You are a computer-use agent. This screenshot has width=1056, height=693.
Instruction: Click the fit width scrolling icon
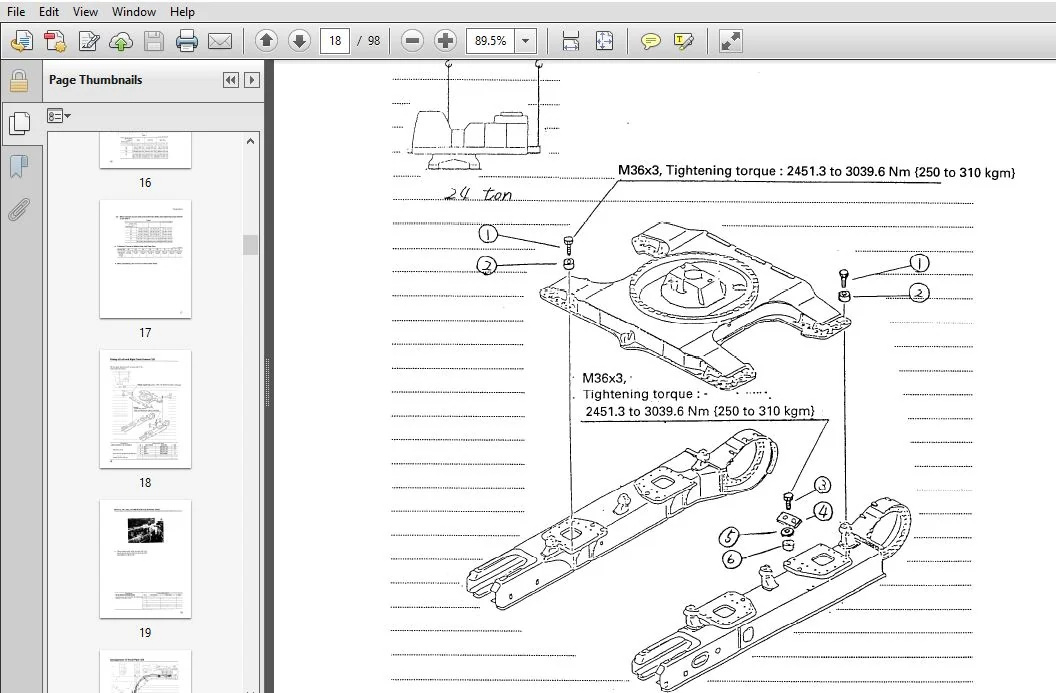[571, 41]
